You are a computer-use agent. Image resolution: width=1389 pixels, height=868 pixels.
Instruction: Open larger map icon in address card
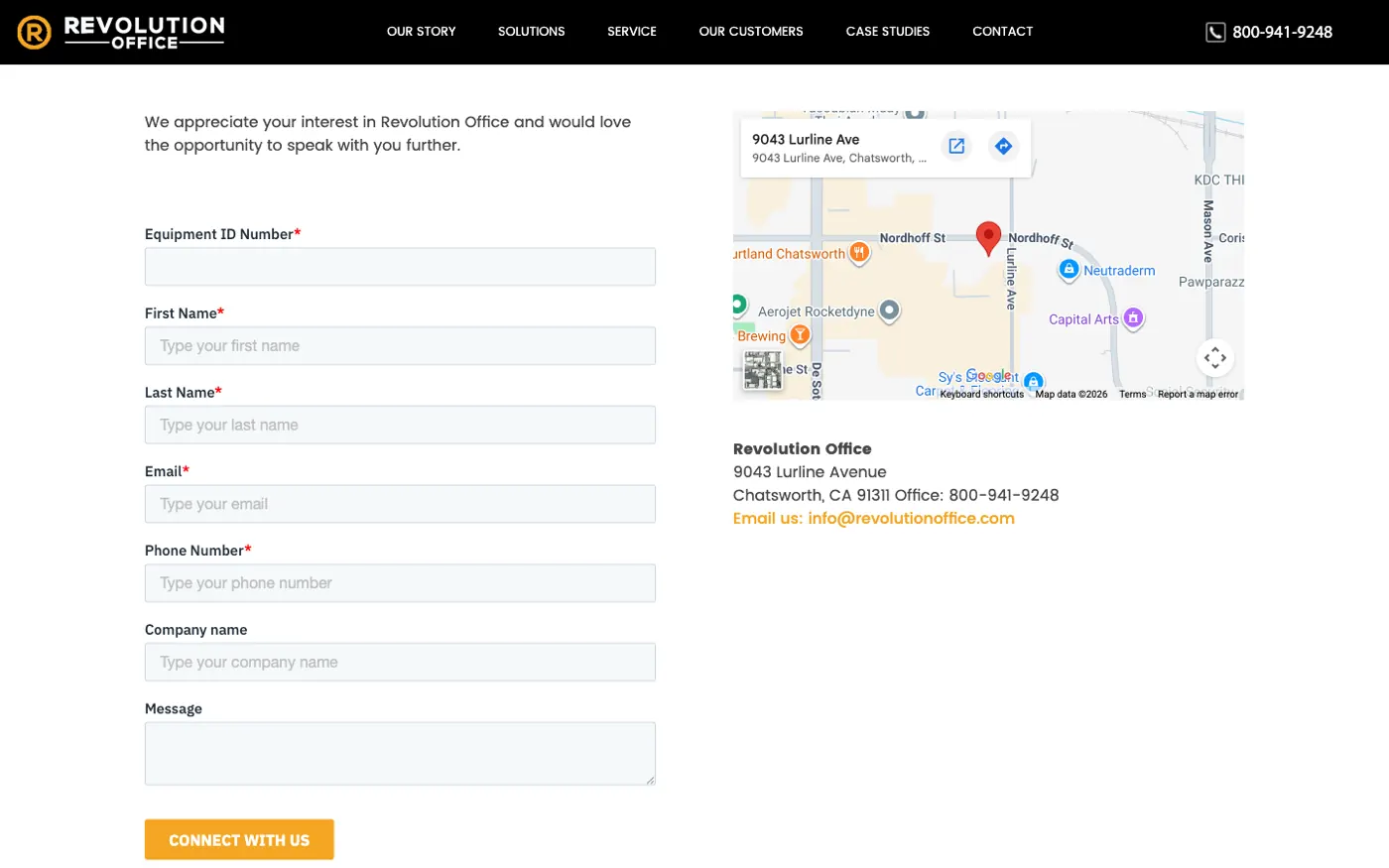click(x=956, y=147)
